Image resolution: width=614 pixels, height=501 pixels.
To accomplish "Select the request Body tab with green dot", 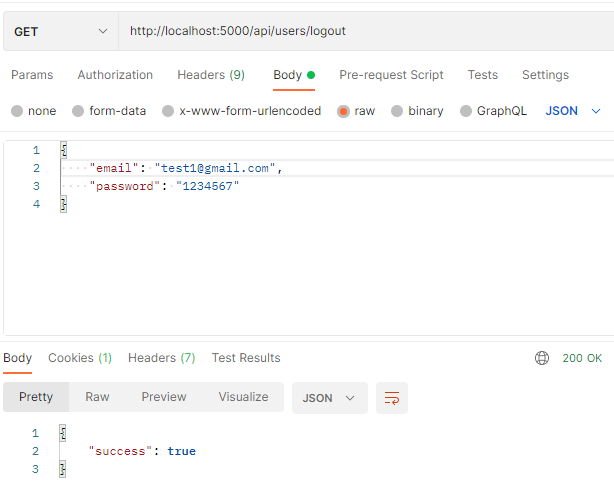I will tap(294, 75).
